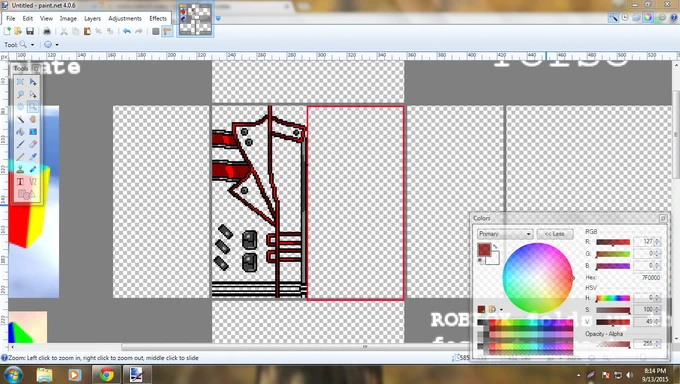Screen dimensions: 680x384
Task: Click the R value input field
Action: coord(644,242)
